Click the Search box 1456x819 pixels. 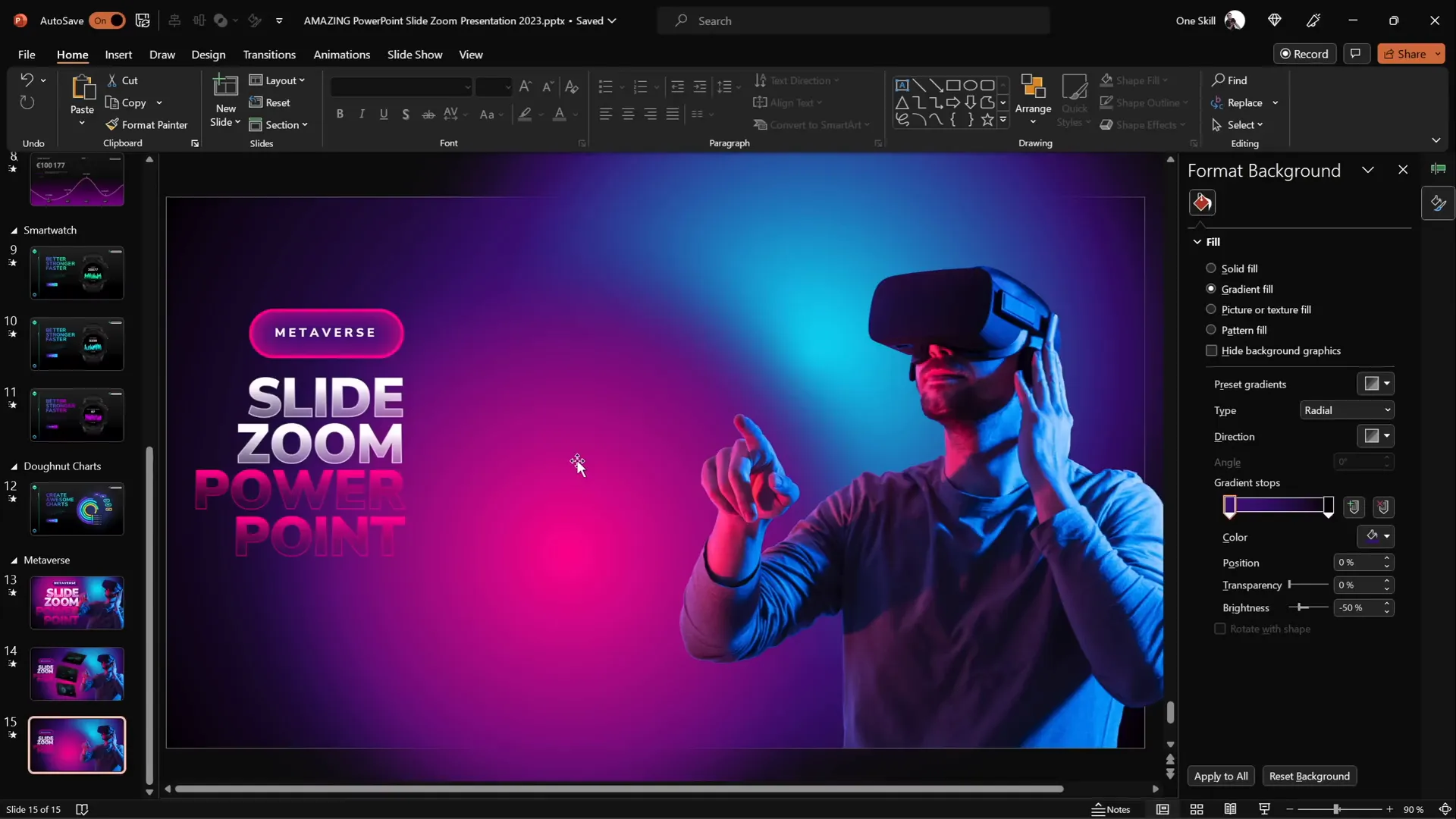pyautogui.click(x=854, y=20)
